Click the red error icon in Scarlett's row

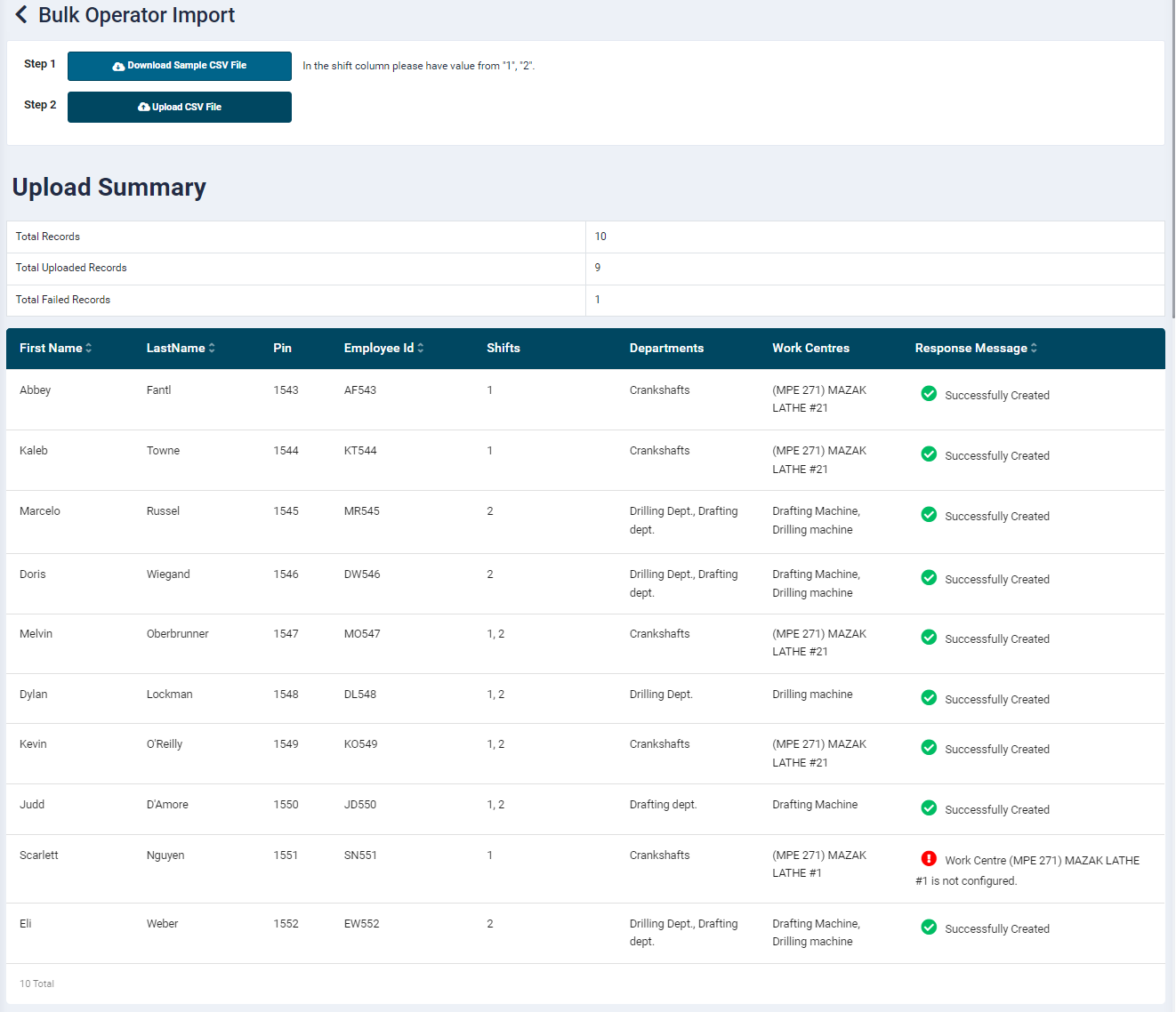pyautogui.click(x=929, y=859)
